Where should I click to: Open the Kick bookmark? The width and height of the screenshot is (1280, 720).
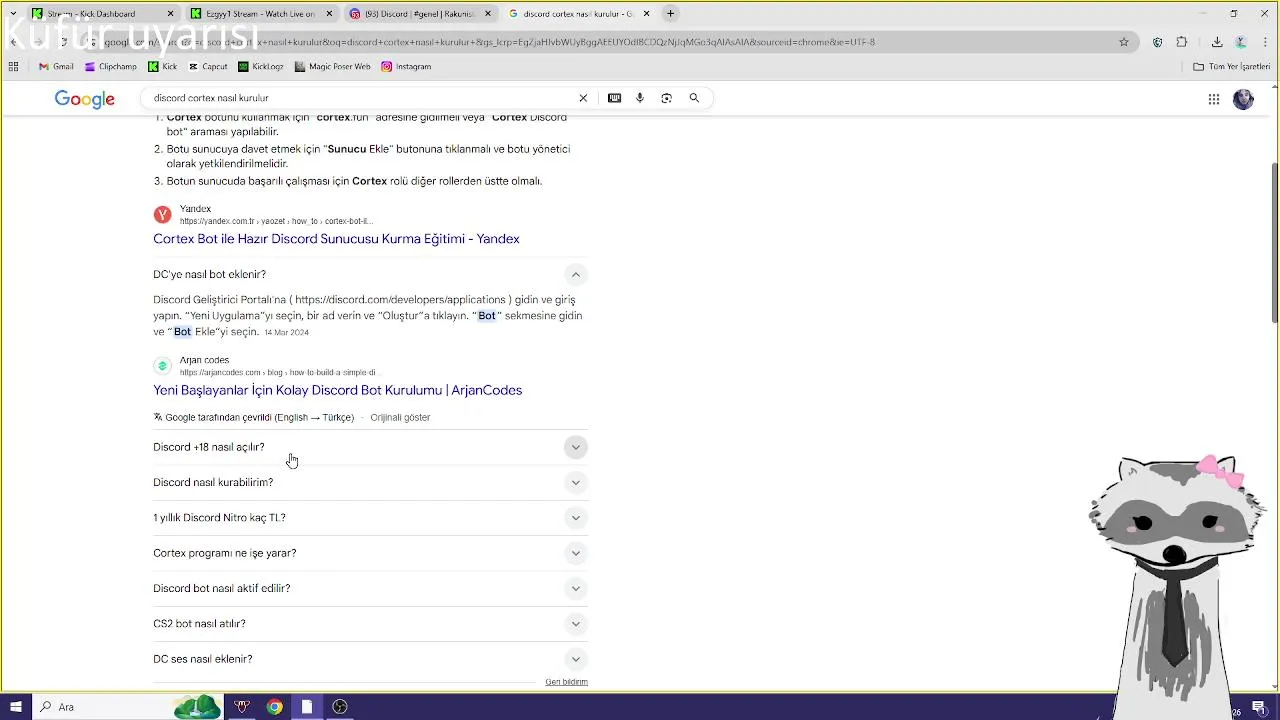click(x=163, y=67)
